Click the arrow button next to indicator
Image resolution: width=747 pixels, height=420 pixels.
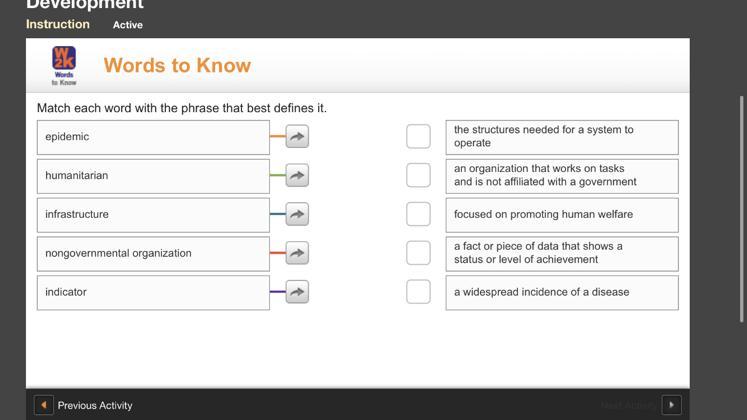(297, 292)
